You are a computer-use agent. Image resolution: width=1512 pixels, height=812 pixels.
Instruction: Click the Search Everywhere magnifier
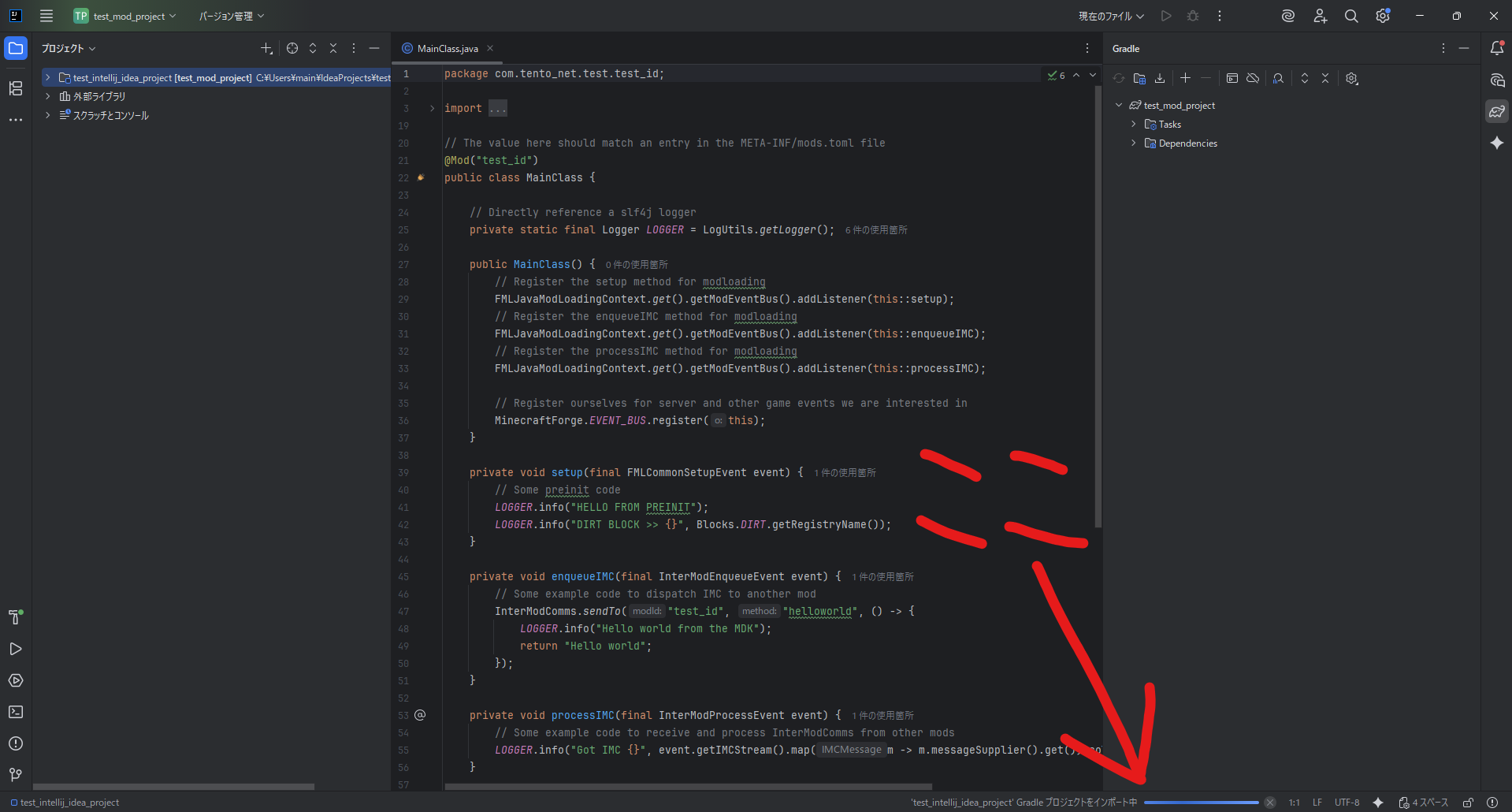tap(1350, 16)
